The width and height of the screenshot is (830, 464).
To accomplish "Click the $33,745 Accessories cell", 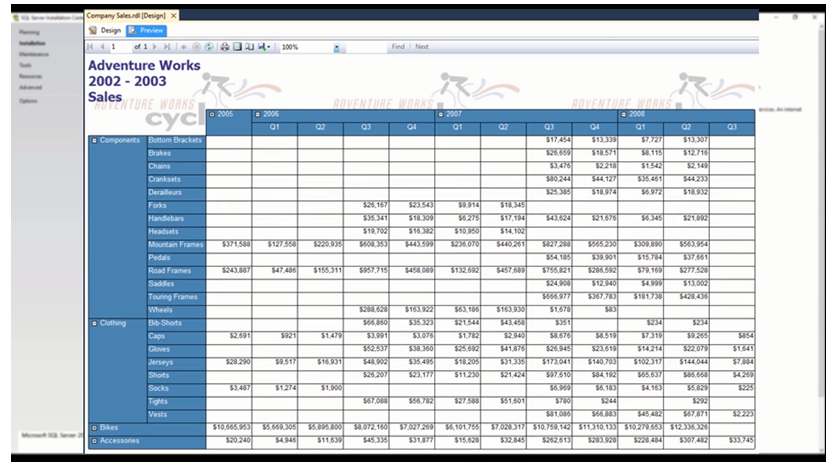I will coord(732,440).
